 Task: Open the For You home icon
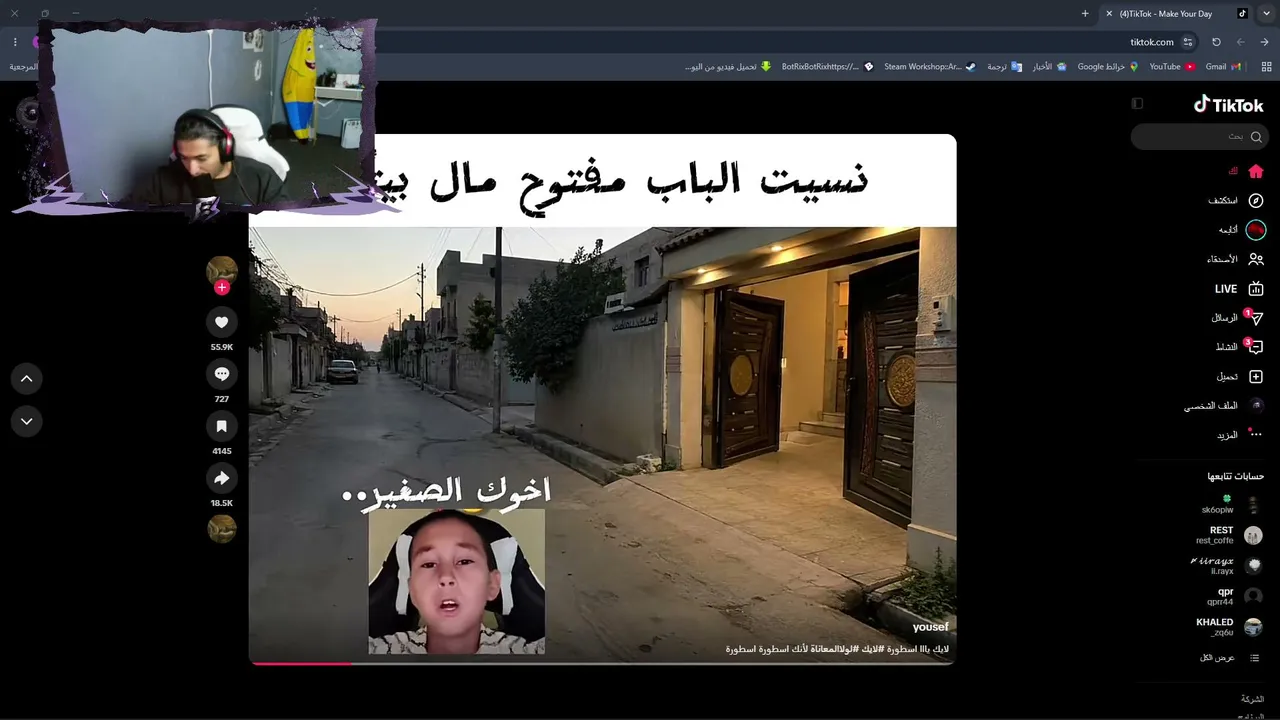[1256, 171]
